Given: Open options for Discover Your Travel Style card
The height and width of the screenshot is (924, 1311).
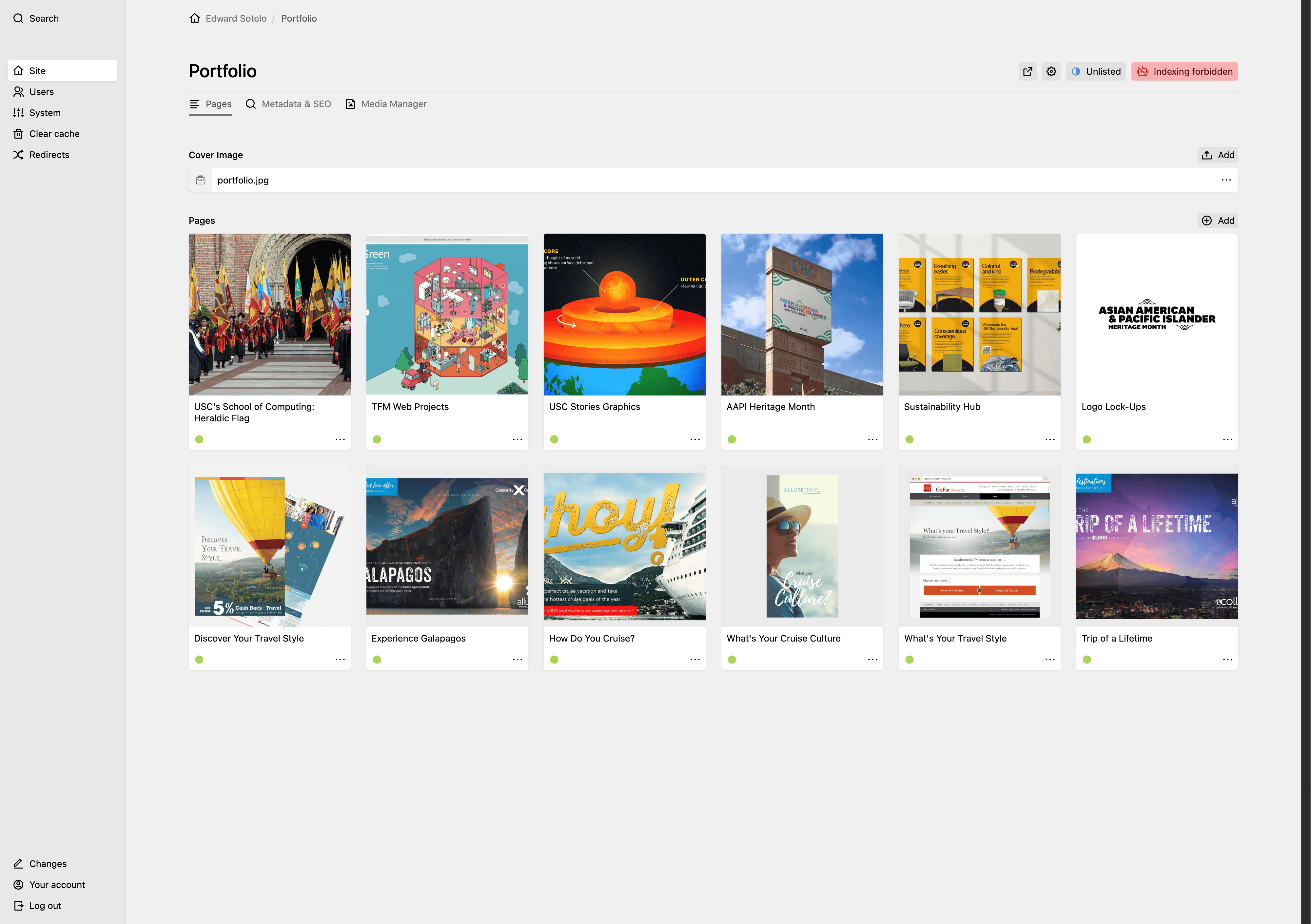Looking at the screenshot, I should click(x=340, y=660).
